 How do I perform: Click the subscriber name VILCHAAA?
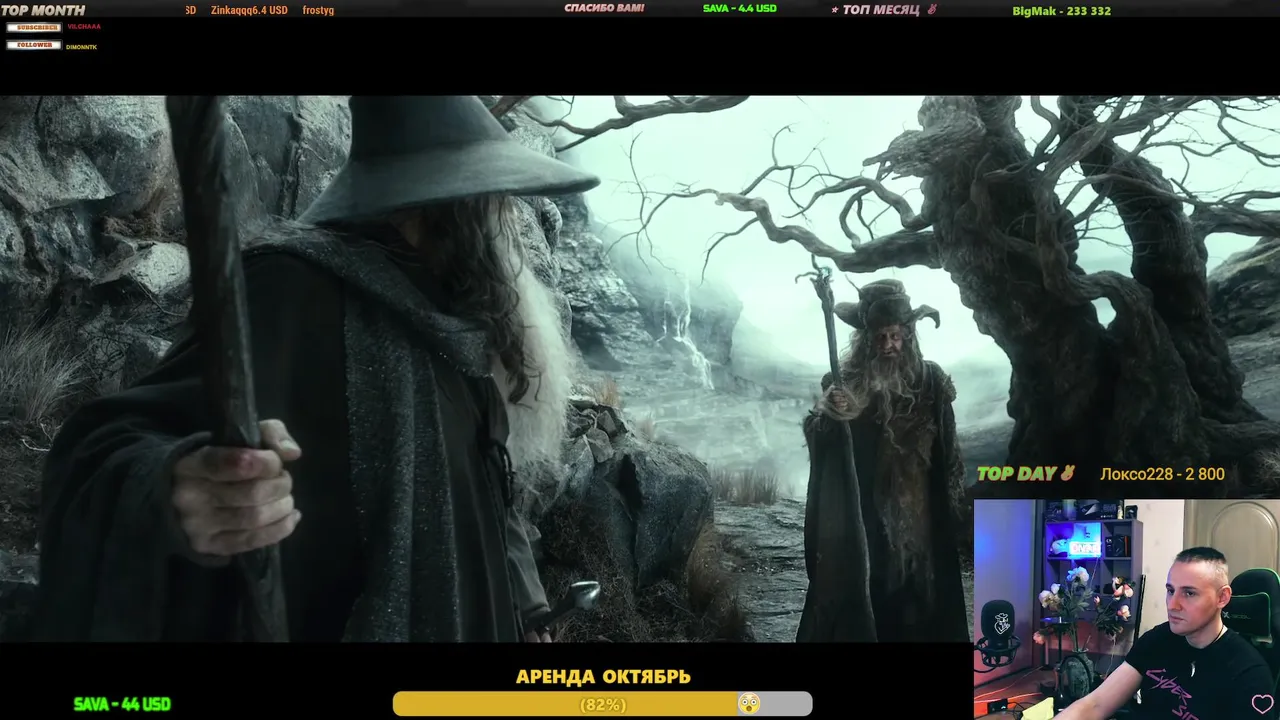[84, 27]
